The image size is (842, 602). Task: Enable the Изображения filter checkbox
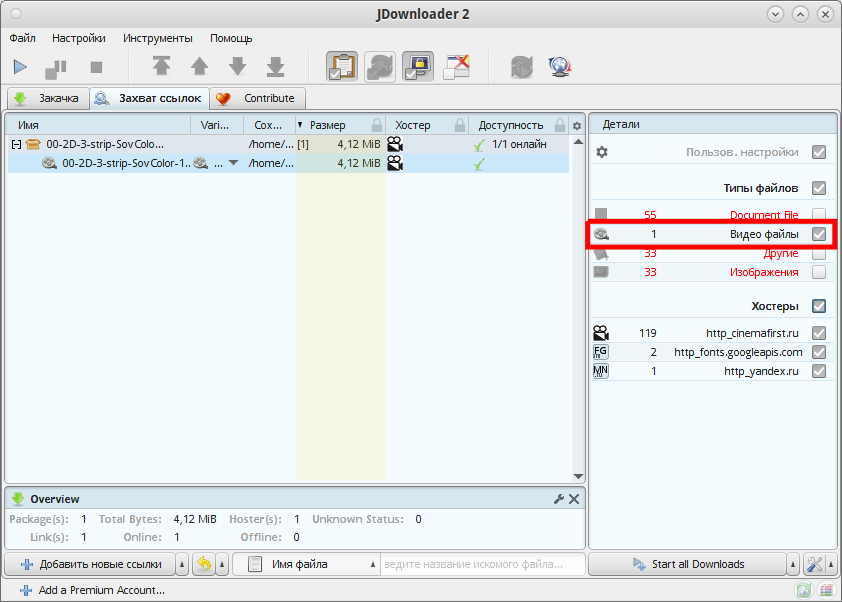[x=819, y=272]
